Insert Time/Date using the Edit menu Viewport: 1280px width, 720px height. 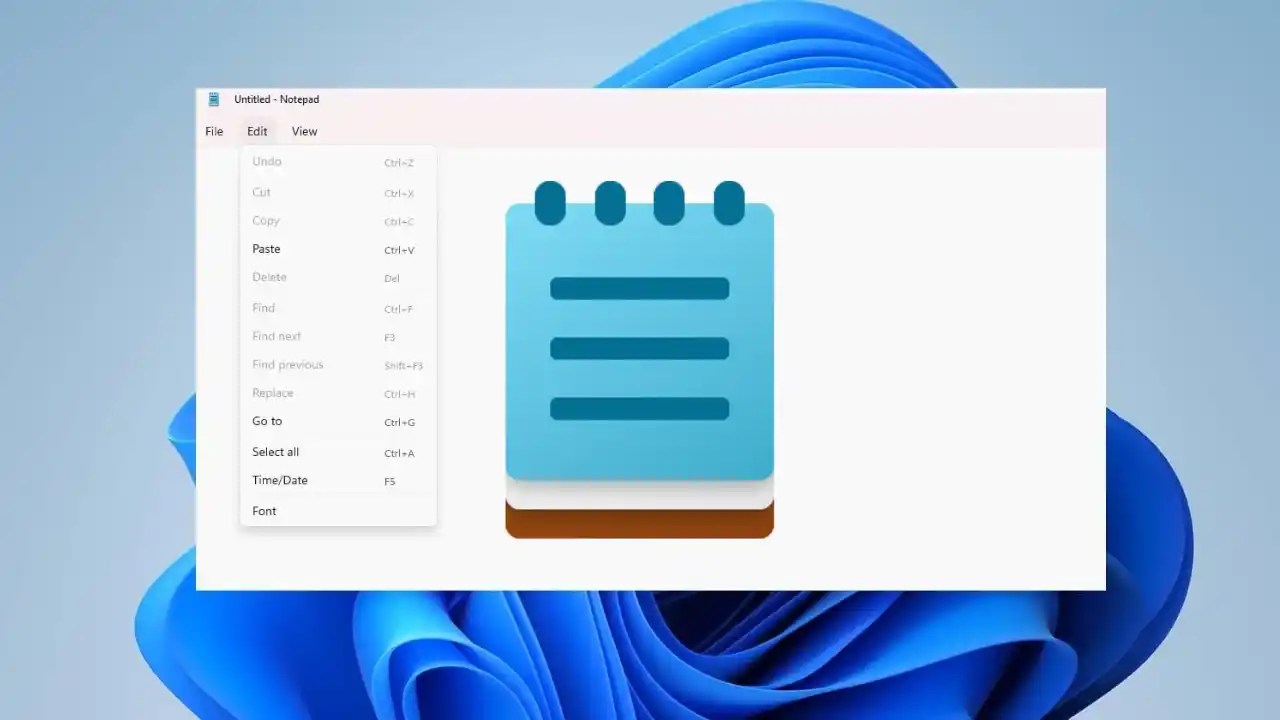(x=279, y=480)
